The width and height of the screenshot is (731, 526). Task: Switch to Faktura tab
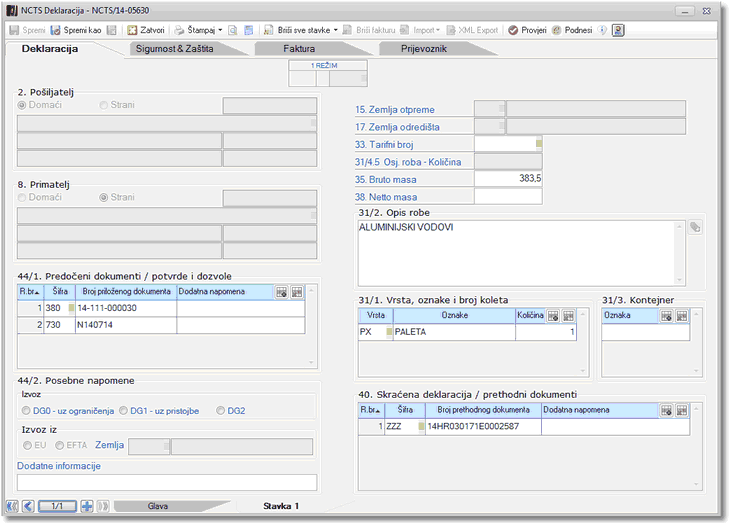[x=299, y=49]
